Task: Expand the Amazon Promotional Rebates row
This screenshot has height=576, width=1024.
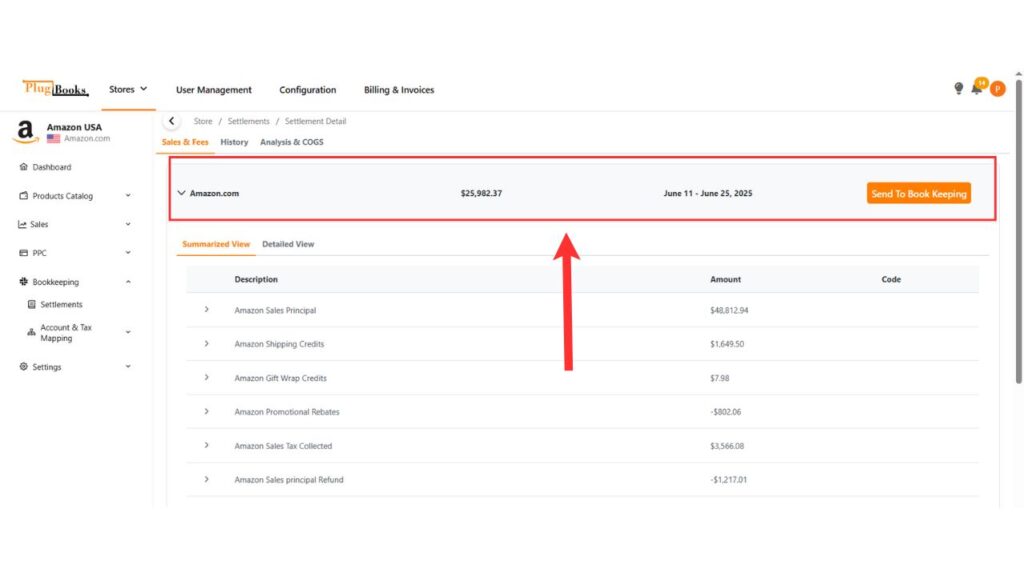Action: [x=206, y=411]
